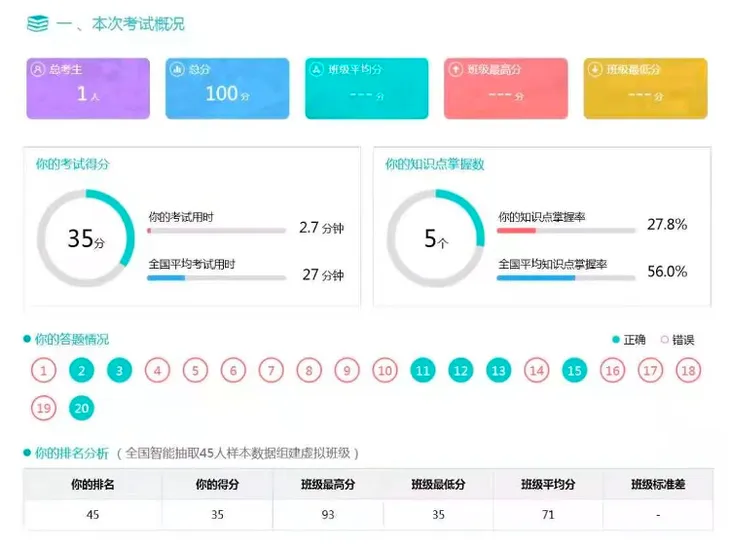Select question 3 circle
Image resolution: width=730 pixels, height=547 pixels.
click(120, 371)
